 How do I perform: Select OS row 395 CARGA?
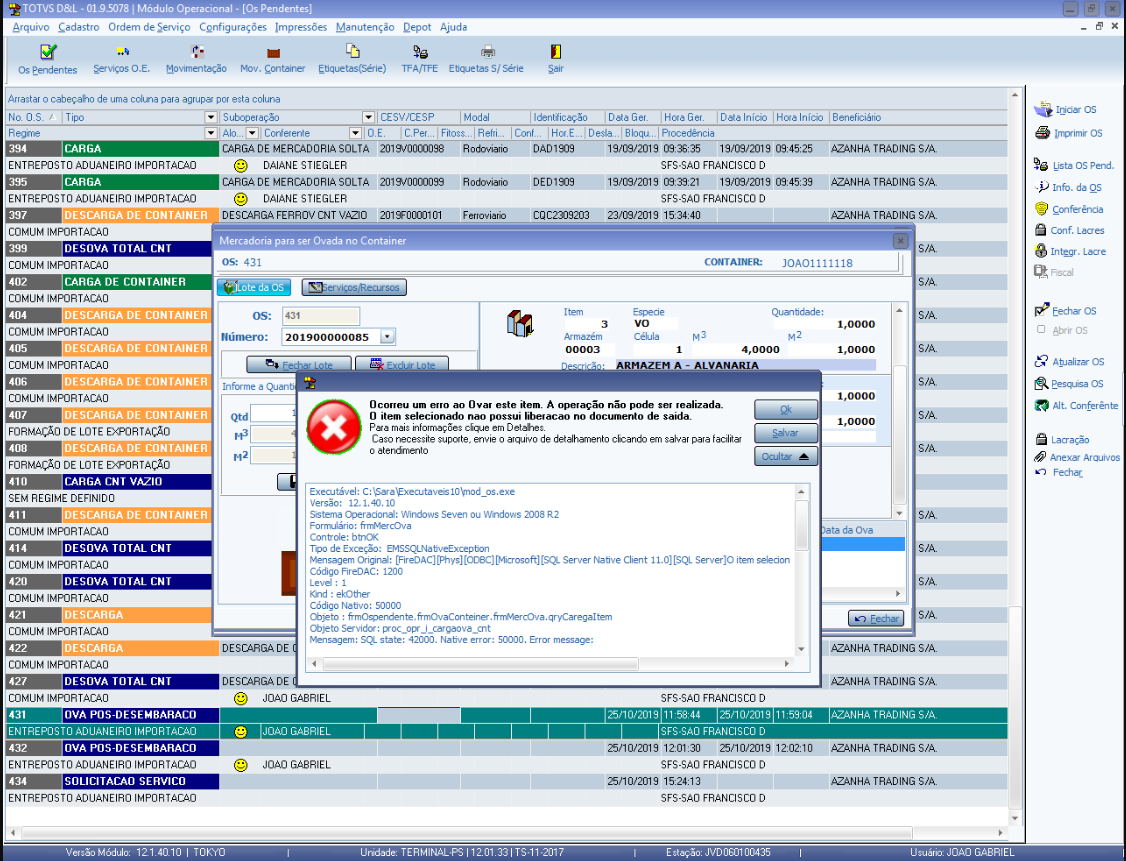pos(506,182)
